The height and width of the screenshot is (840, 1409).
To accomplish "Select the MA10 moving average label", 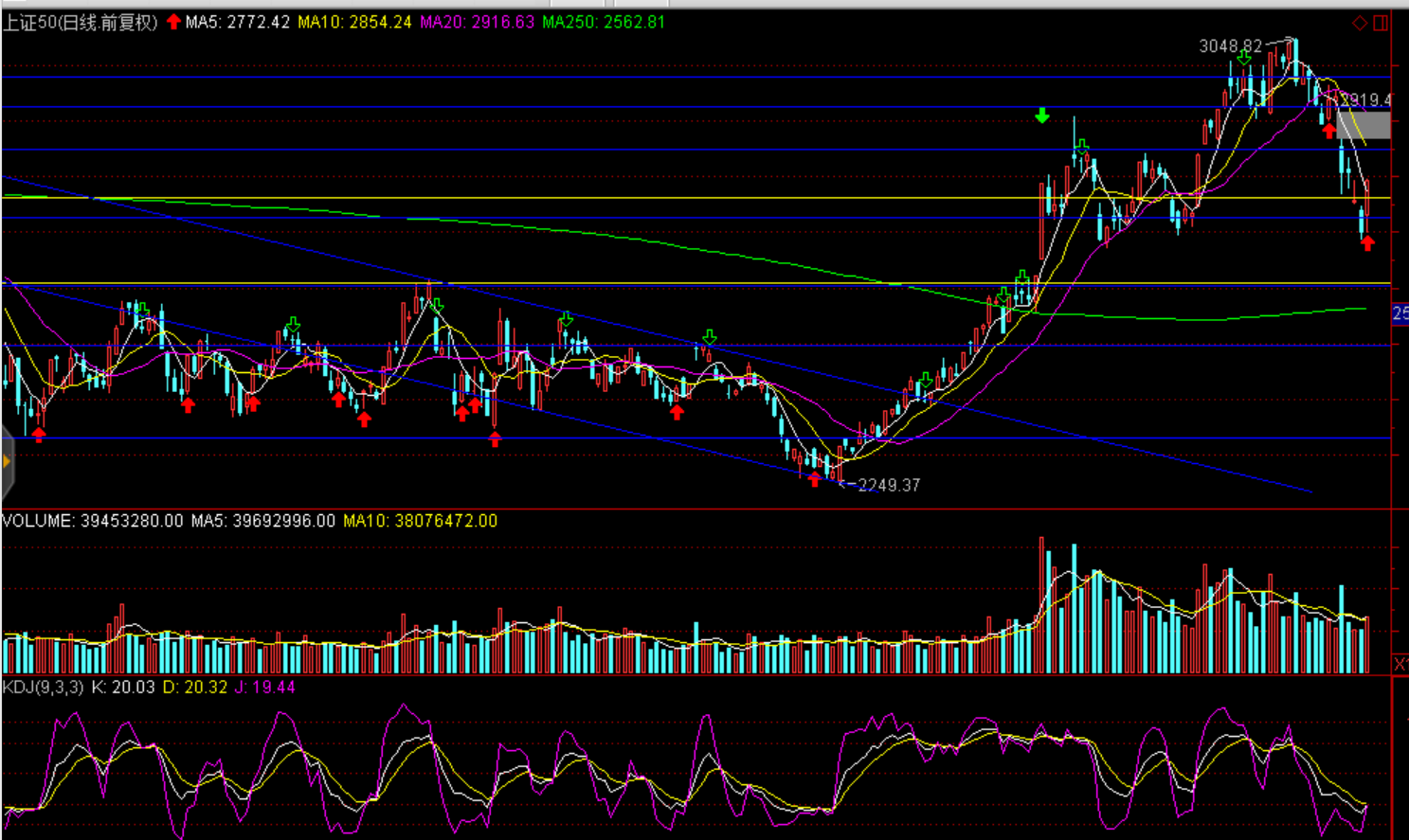I will (355, 22).
